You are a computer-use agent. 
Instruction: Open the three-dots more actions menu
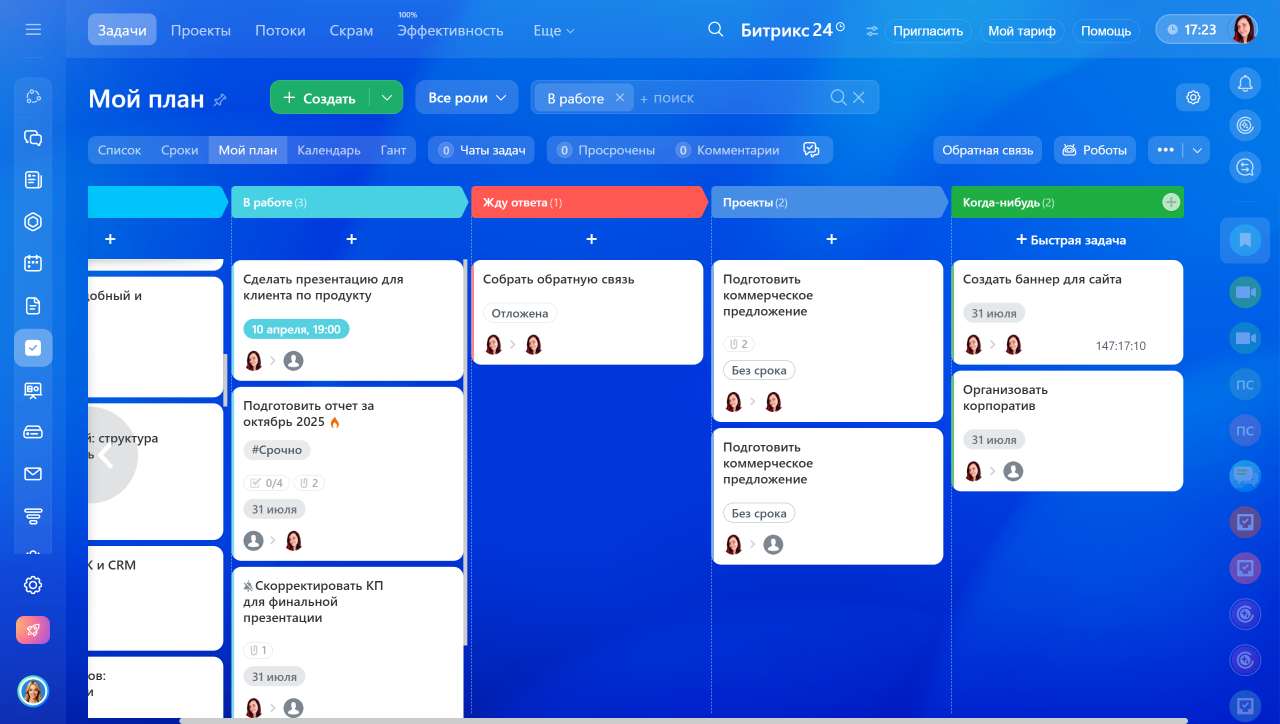coord(1165,150)
